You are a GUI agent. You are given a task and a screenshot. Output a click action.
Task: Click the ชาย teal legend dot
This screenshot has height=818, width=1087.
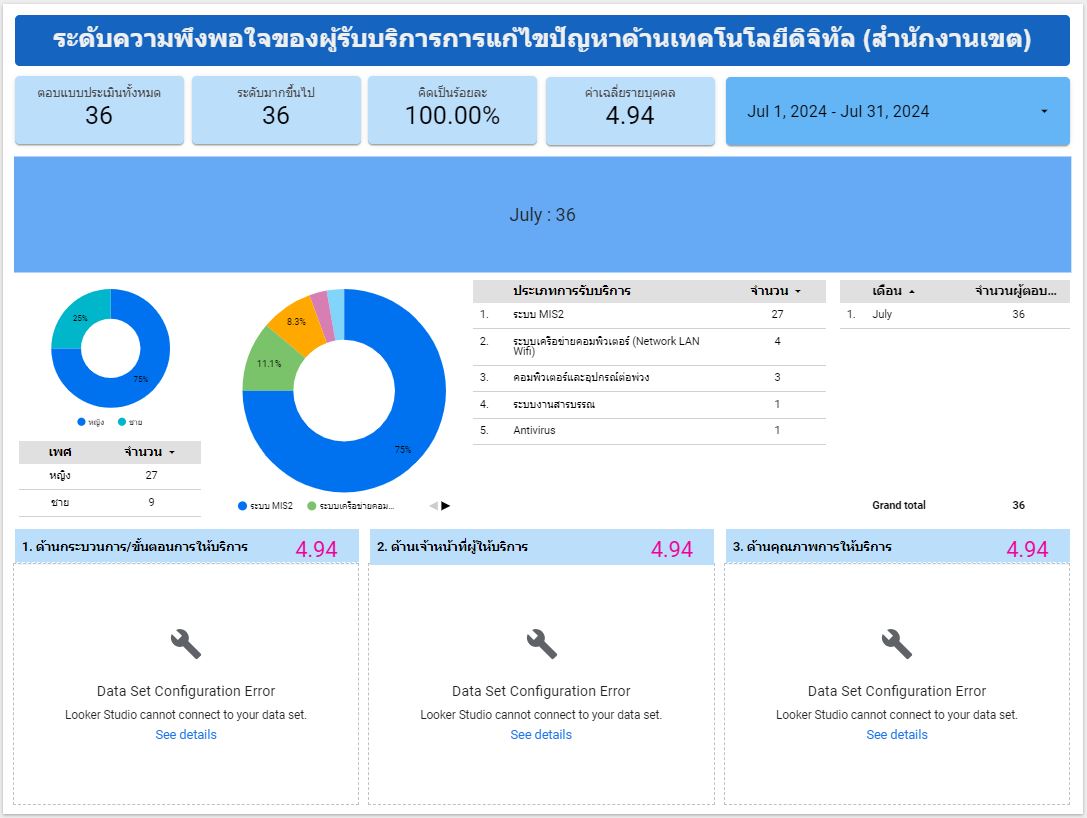[x=122, y=422]
